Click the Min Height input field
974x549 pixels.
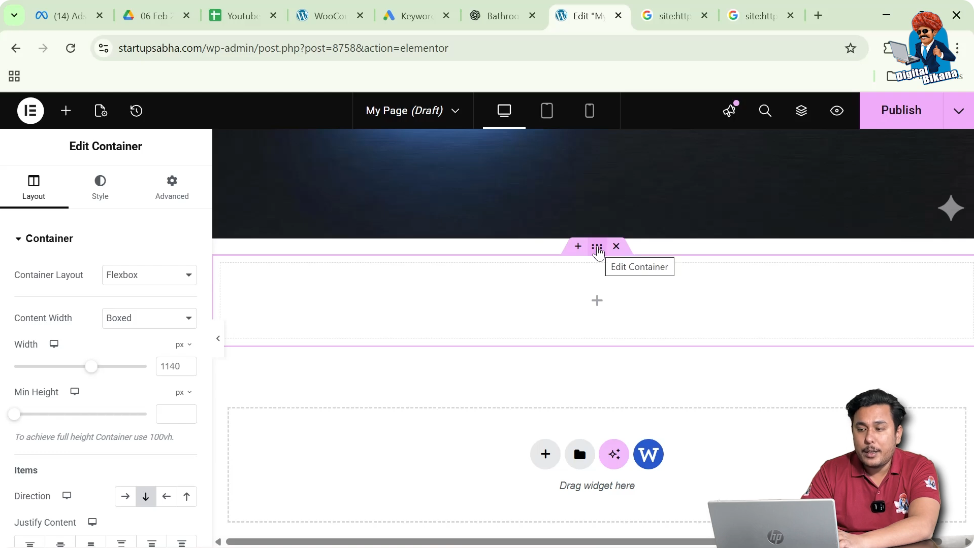176,414
